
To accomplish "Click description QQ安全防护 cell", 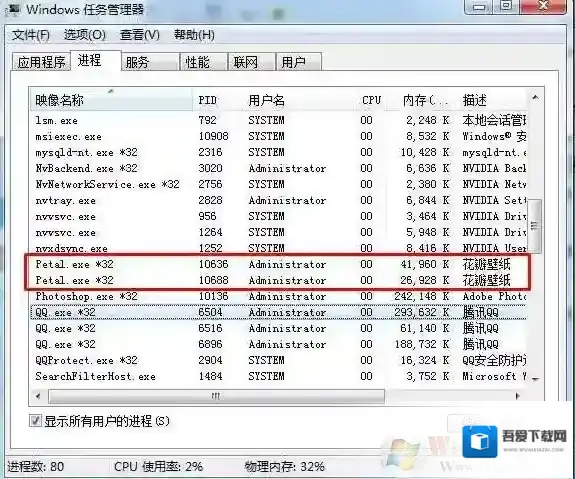I will (x=494, y=360).
